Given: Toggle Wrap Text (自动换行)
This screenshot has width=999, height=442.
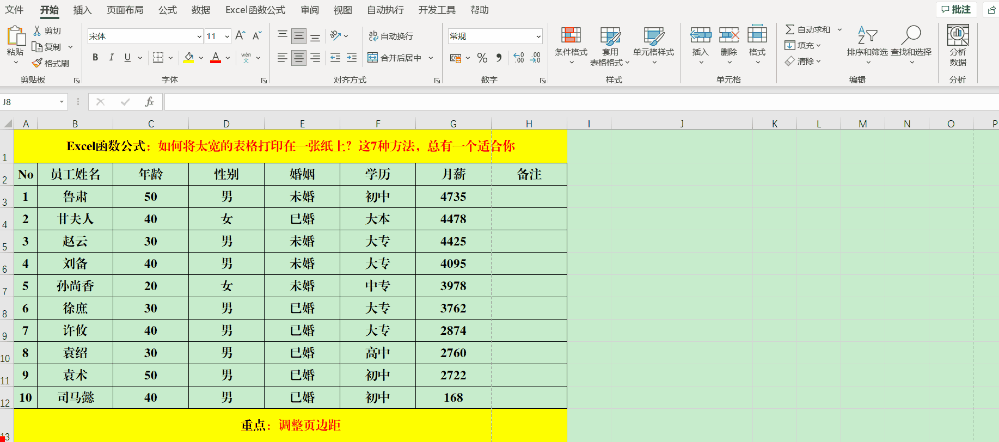Looking at the screenshot, I should pyautogui.click(x=391, y=36).
